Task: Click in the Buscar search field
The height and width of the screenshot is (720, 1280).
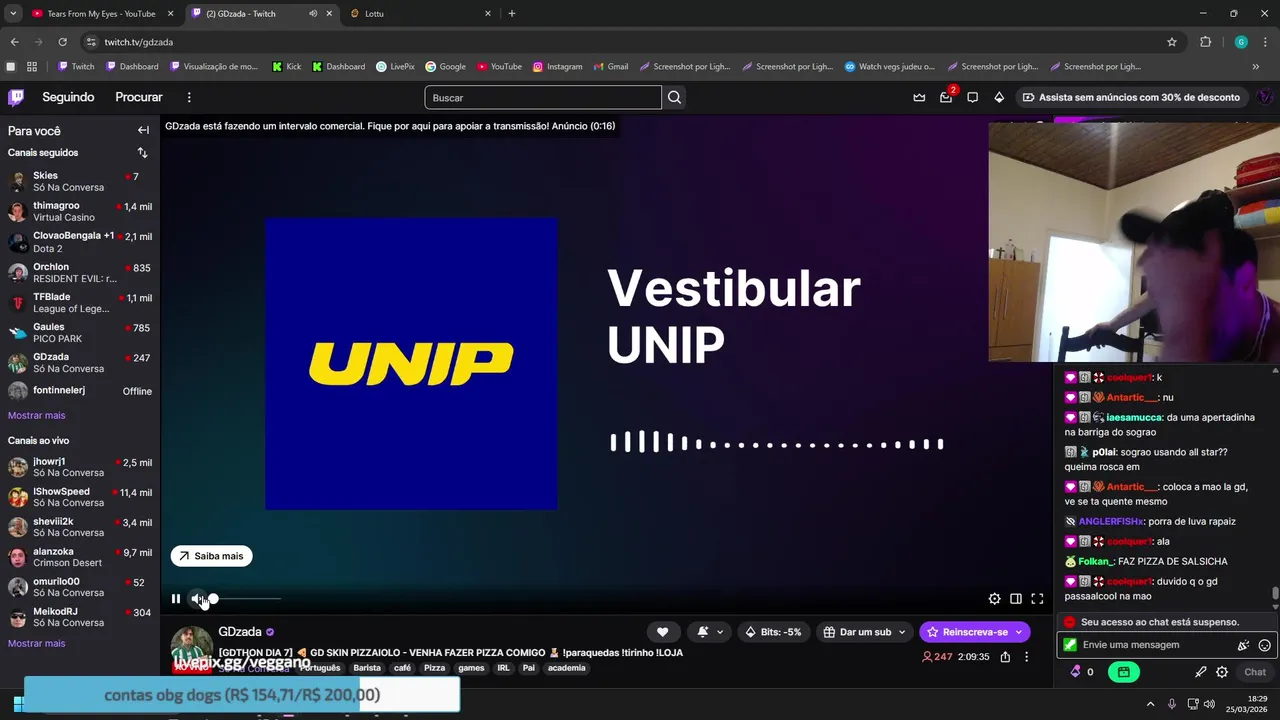Action: [543, 97]
